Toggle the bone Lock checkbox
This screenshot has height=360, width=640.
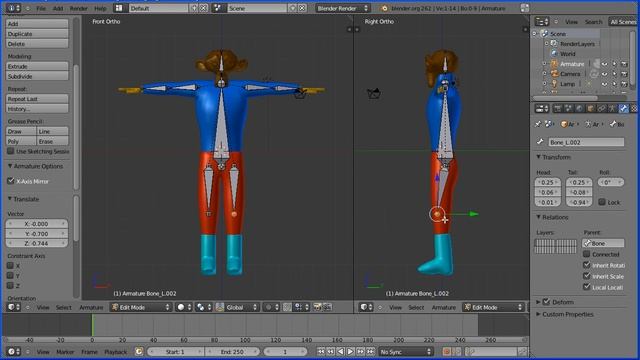pyautogui.click(x=602, y=202)
